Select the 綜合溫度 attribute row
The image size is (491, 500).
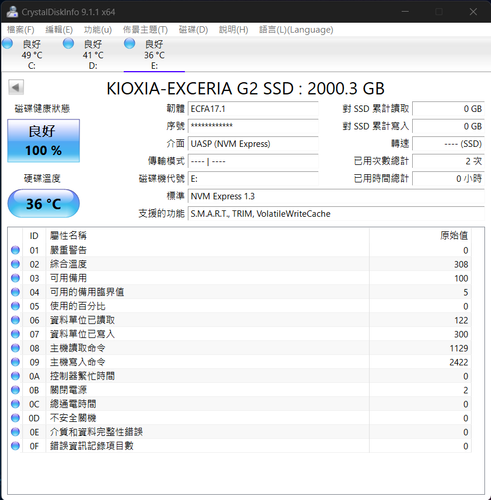point(240,264)
